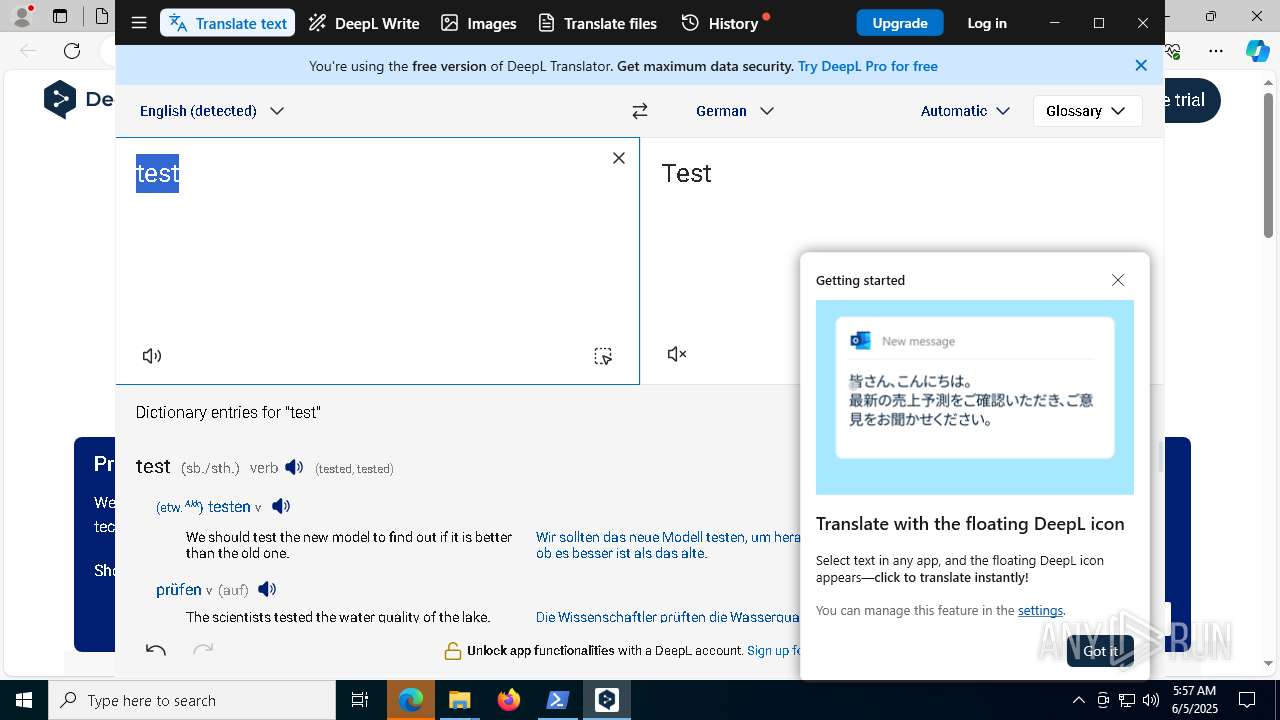The height and width of the screenshot is (720, 1280).
Task: Listen to the source text speaker icon
Action: point(152,356)
